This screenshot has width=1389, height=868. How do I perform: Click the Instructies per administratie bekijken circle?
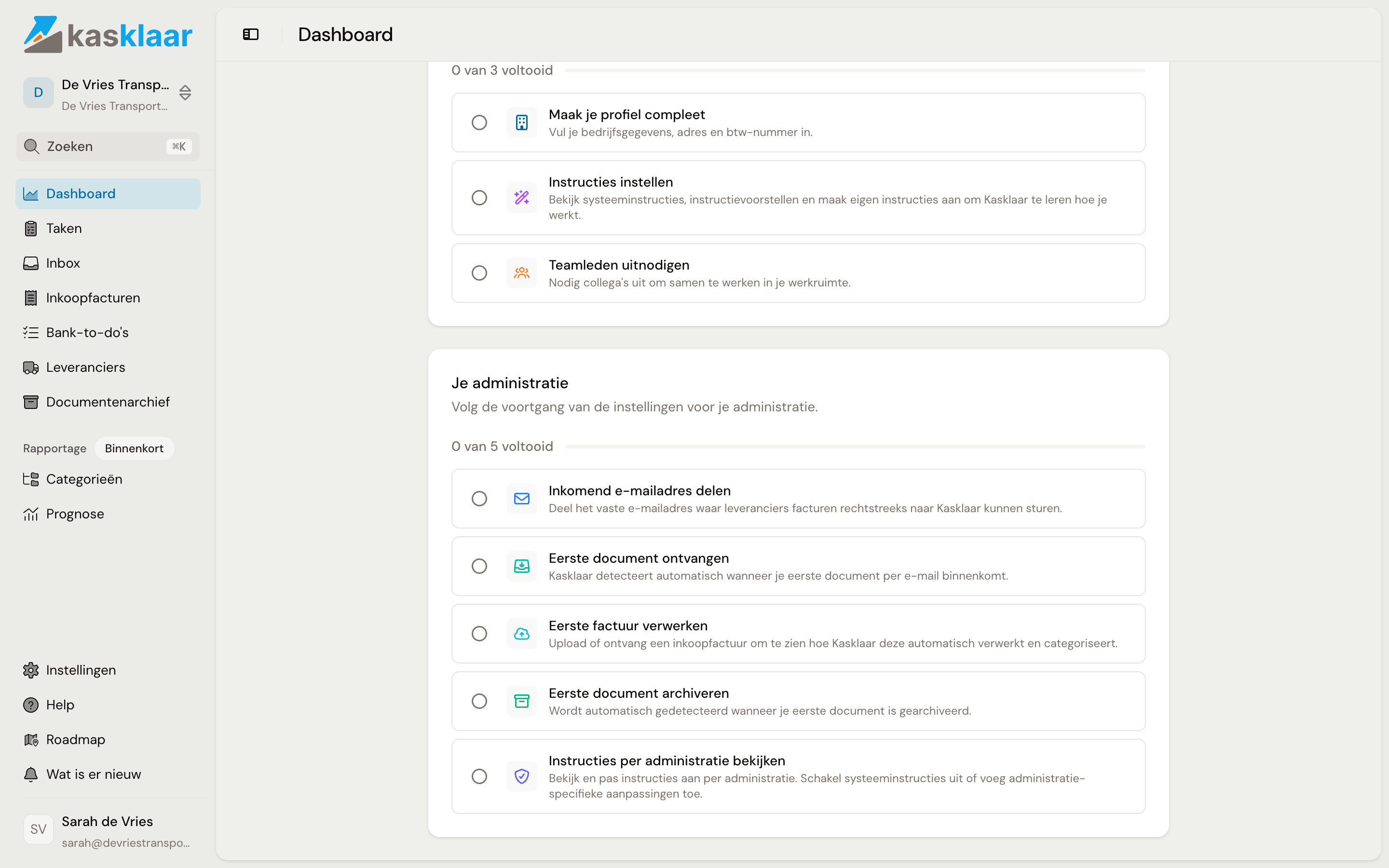coord(479,776)
